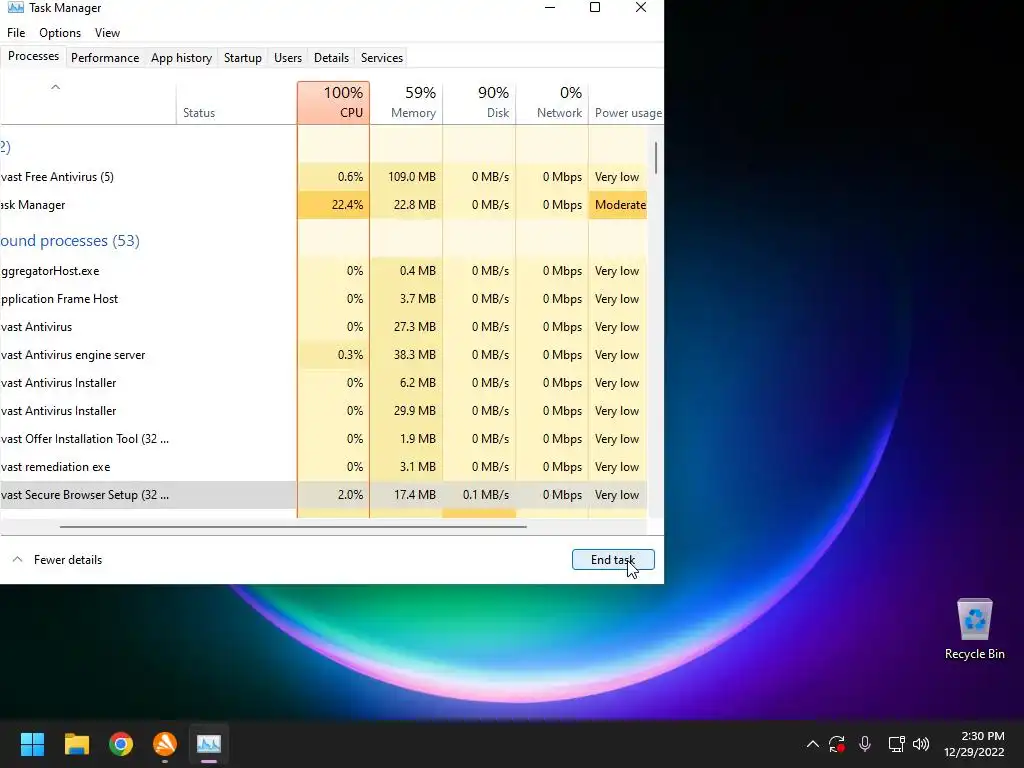Click the sync tray icon with red dot

tap(837, 744)
